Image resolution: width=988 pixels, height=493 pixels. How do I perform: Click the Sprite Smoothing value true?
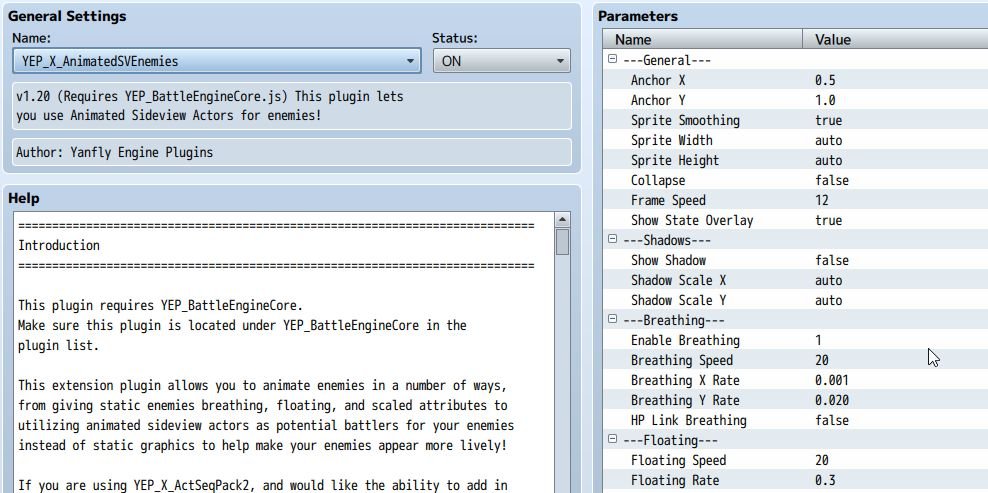828,120
